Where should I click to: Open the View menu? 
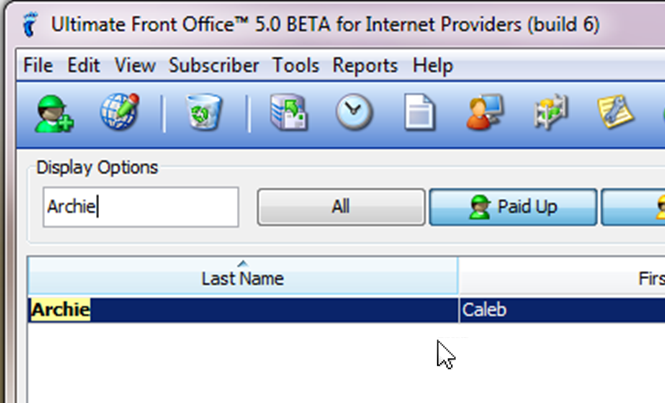click(135, 66)
